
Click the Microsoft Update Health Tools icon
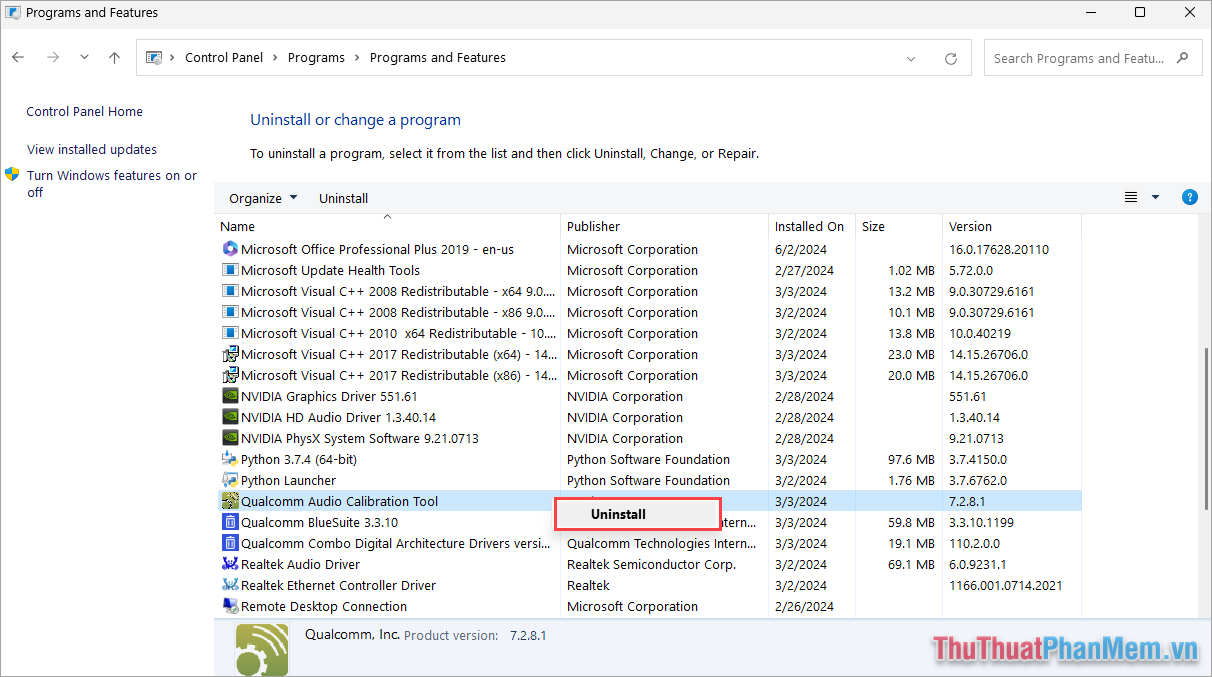(229, 270)
